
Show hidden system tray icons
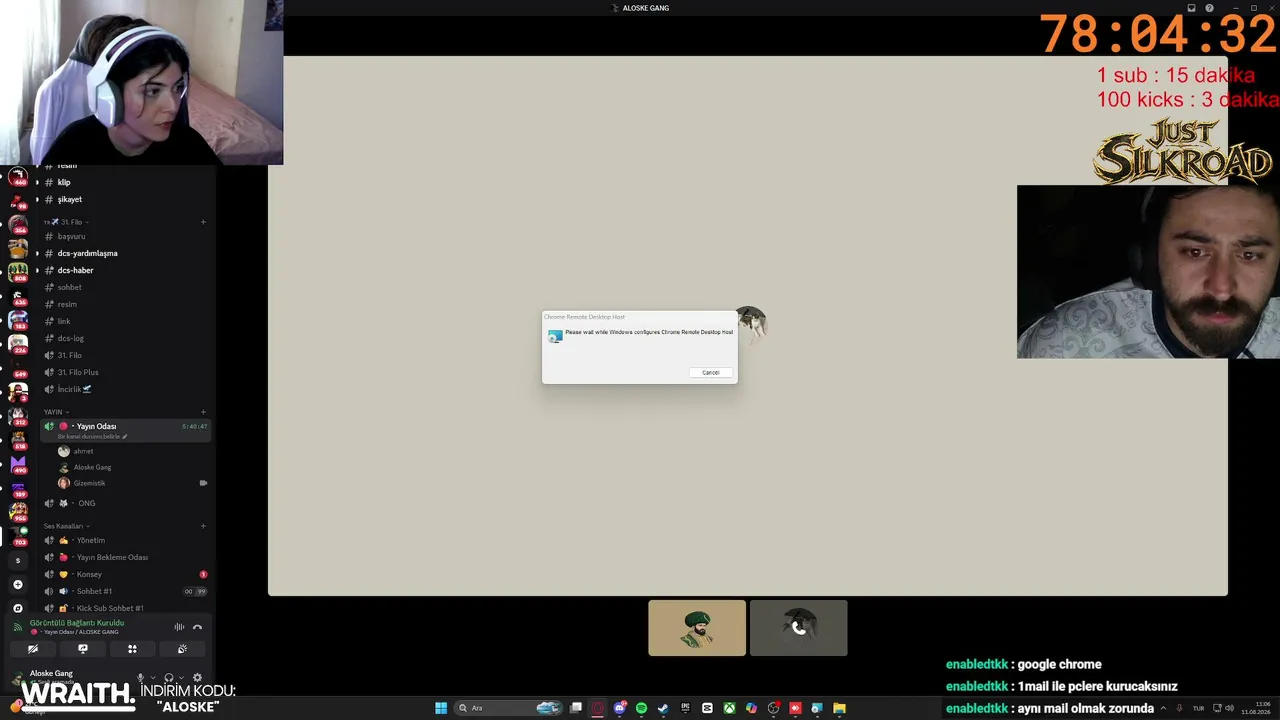point(1163,708)
